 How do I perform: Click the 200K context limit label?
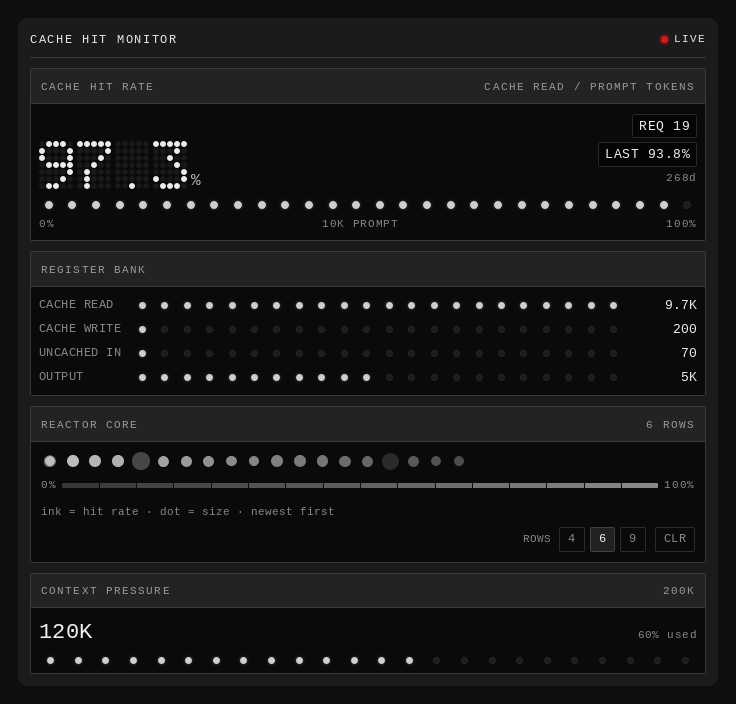click(x=678, y=590)
